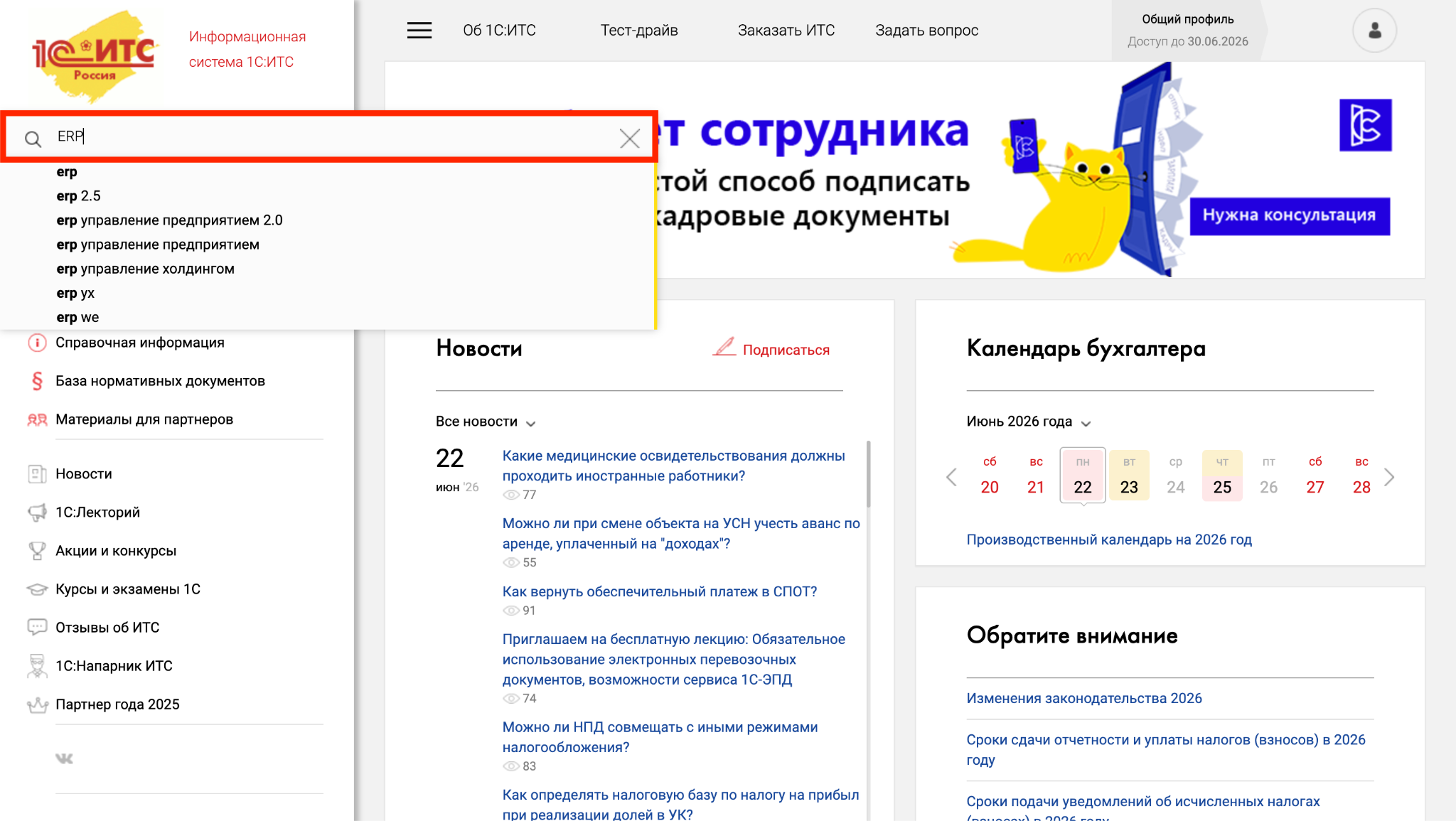
Task: Click the Курсы и экзамены graduation cap icon
Action: pyautogui.click(x=37, y=589)
